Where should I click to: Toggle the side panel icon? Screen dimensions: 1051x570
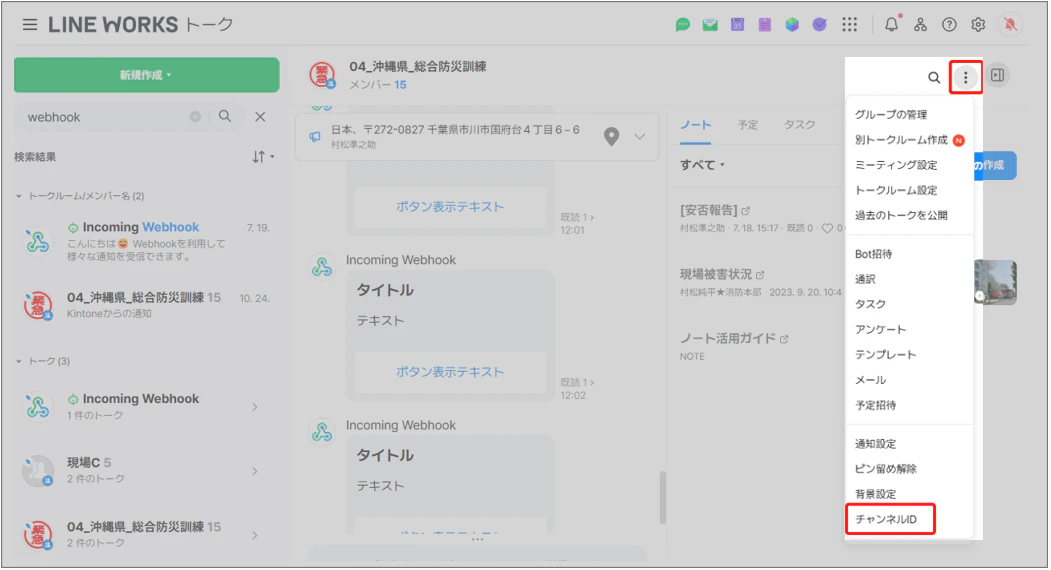[x=997, y=75]
